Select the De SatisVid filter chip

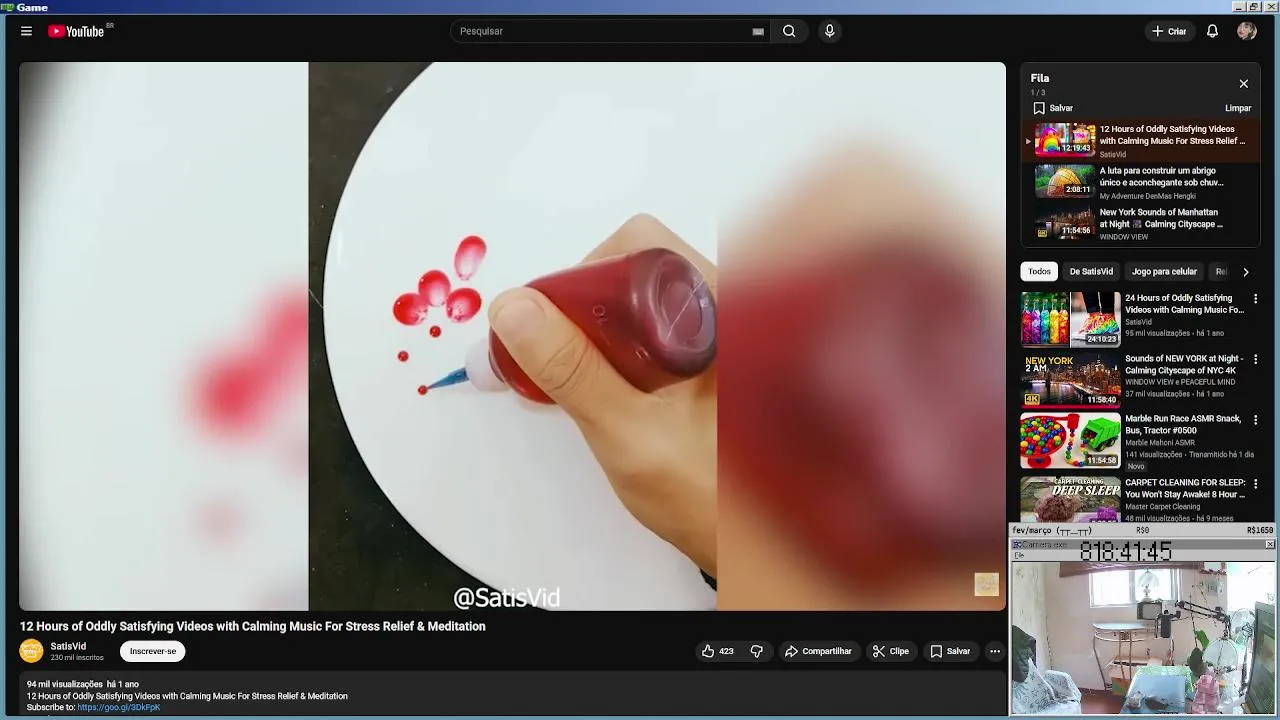1091,271
